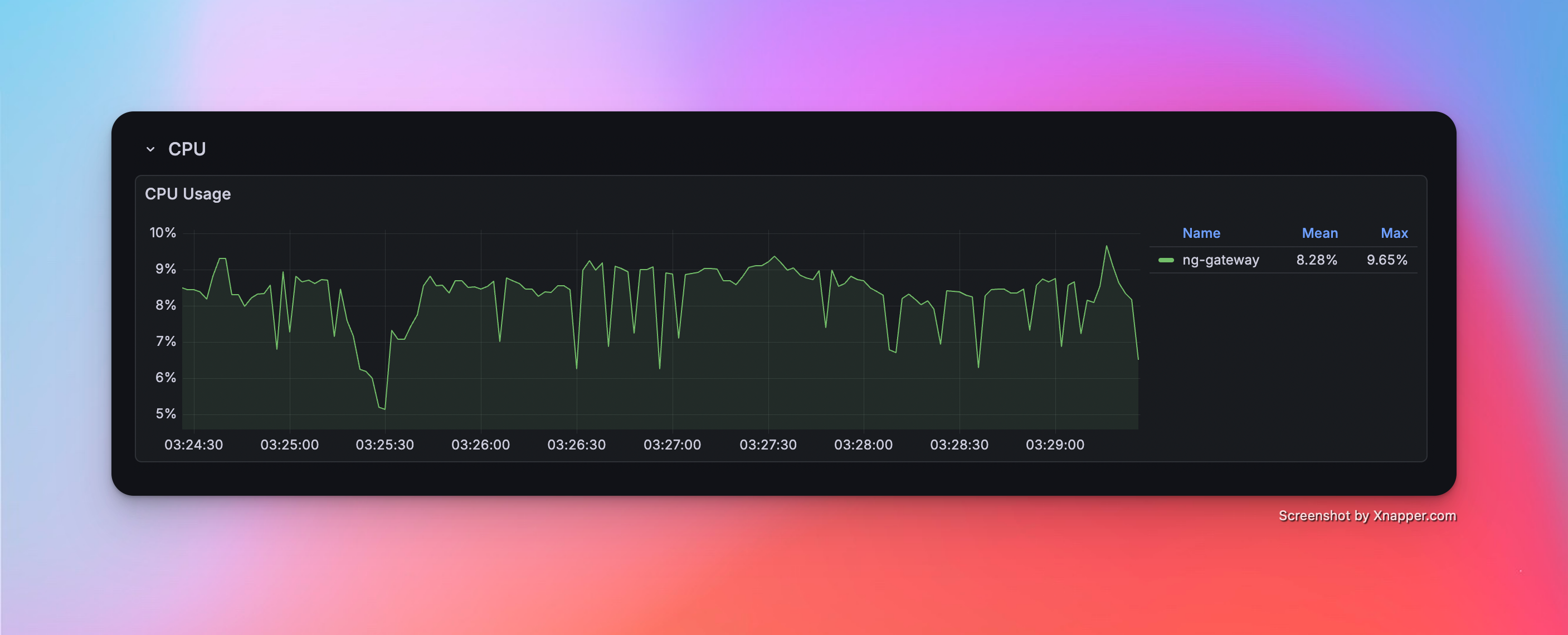Click the ng-gateway series color swatch
Viewport: 1568px width, 635px height.
[x=1166, y=260]
